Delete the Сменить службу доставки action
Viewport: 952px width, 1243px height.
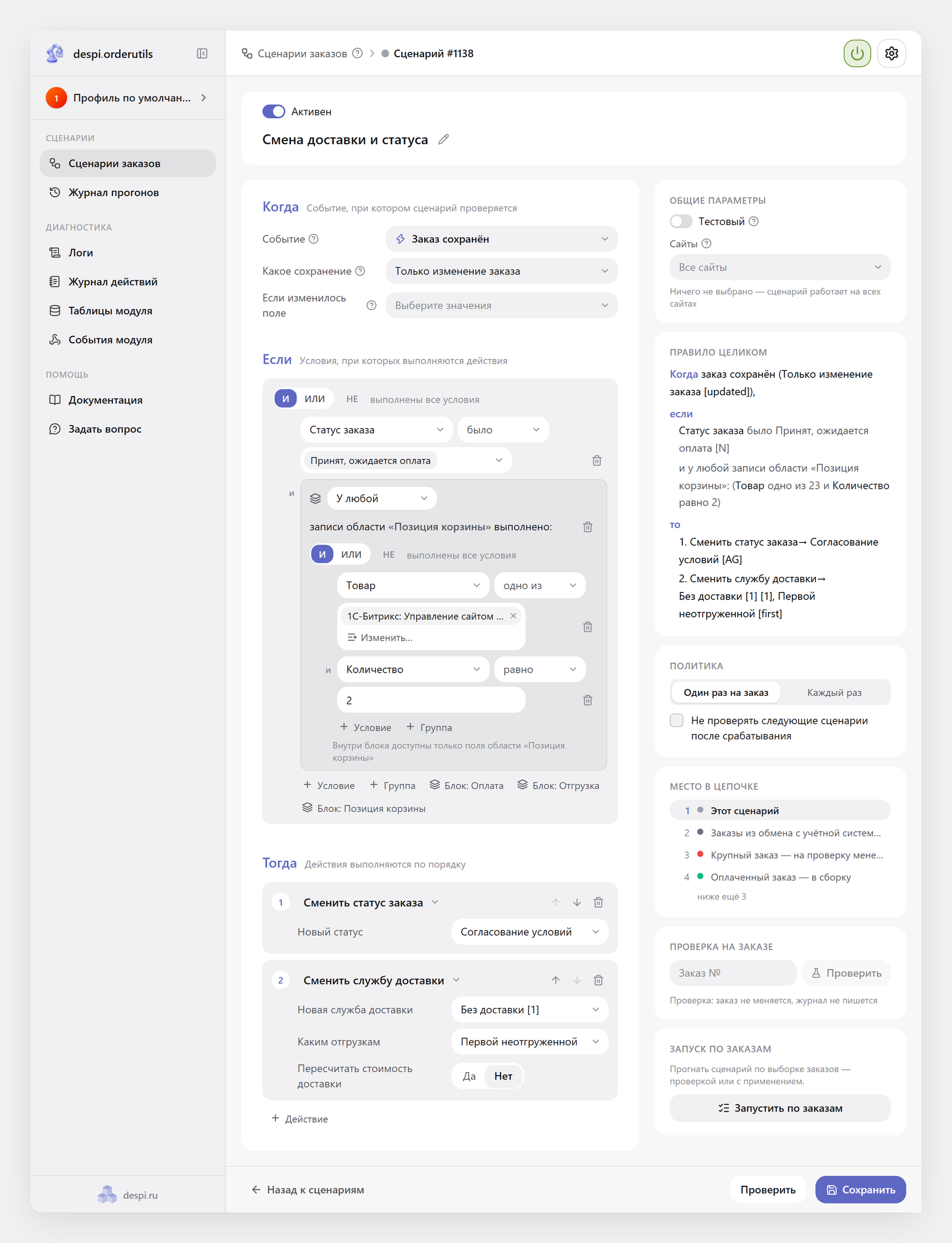coord(598,980)
